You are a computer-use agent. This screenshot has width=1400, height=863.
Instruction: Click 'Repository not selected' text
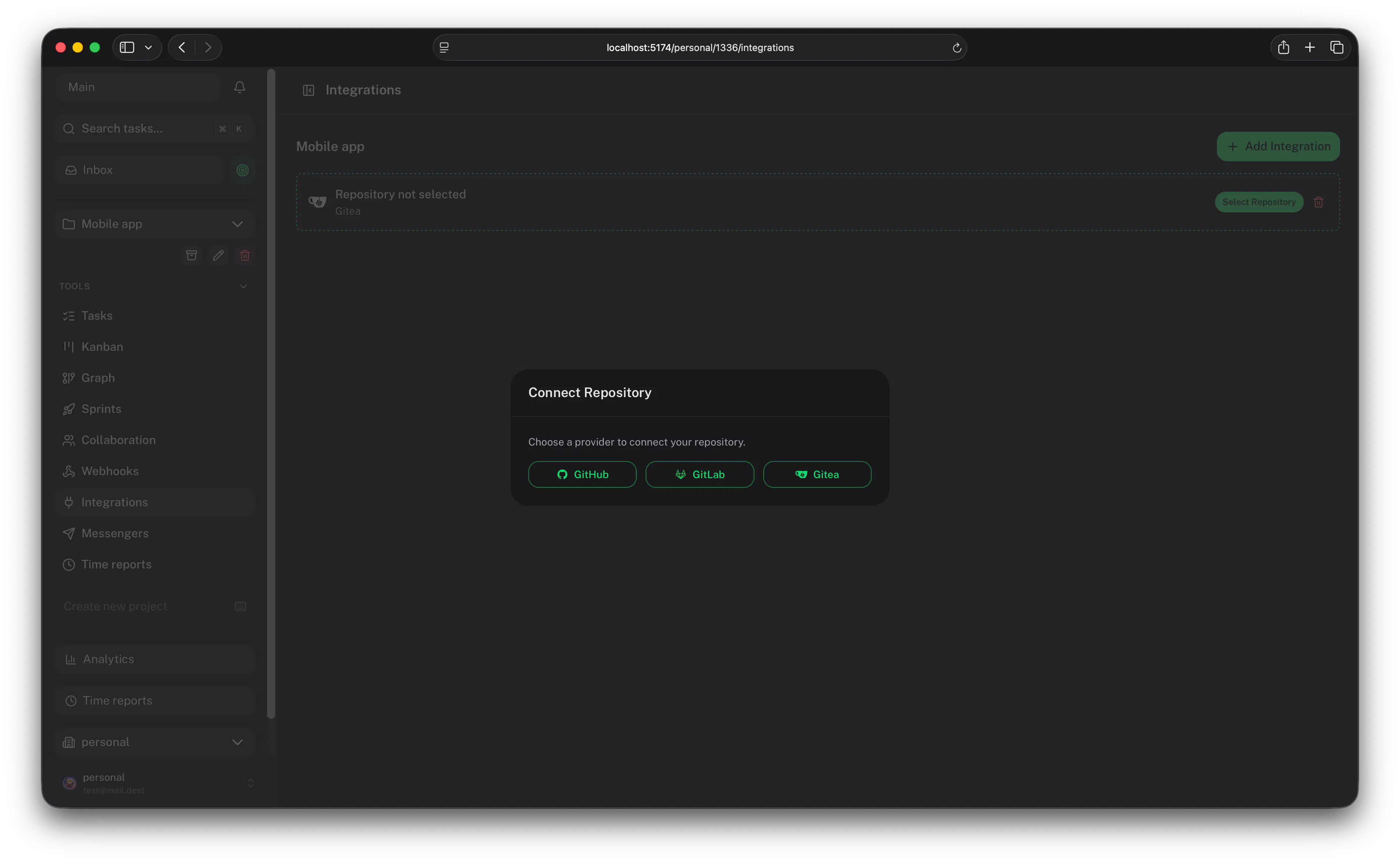click(x=400, y=194)
